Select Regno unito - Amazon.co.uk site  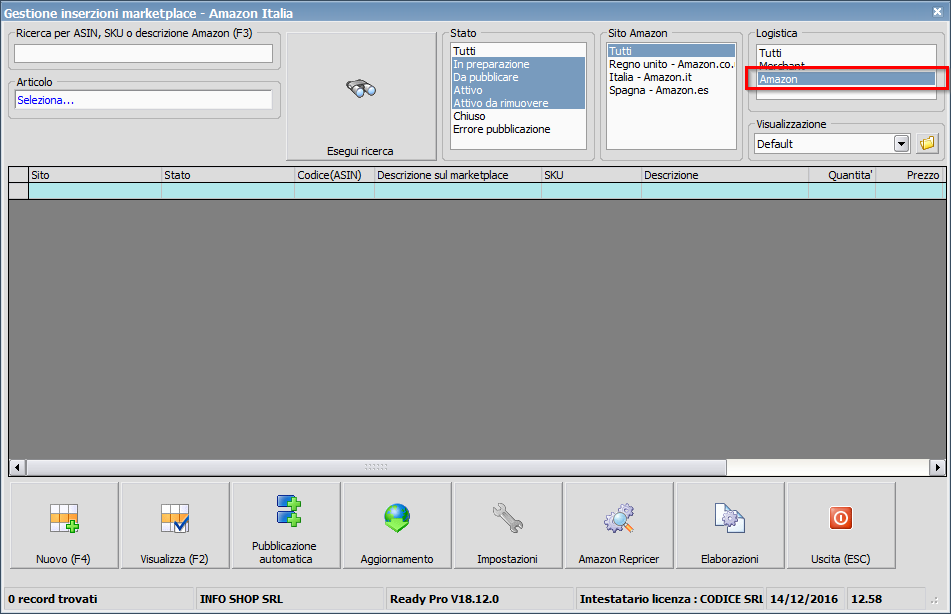[x=671, y=64]
